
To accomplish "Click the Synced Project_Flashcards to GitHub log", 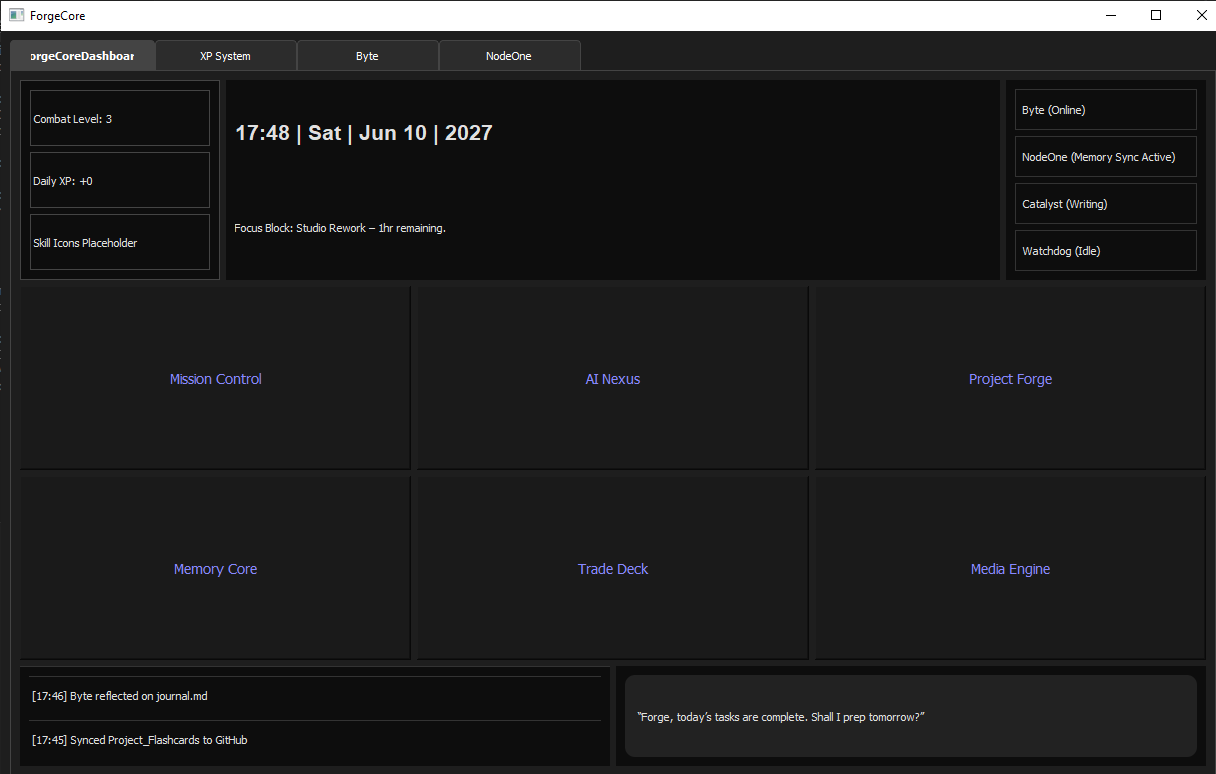I will click(315, 740).
